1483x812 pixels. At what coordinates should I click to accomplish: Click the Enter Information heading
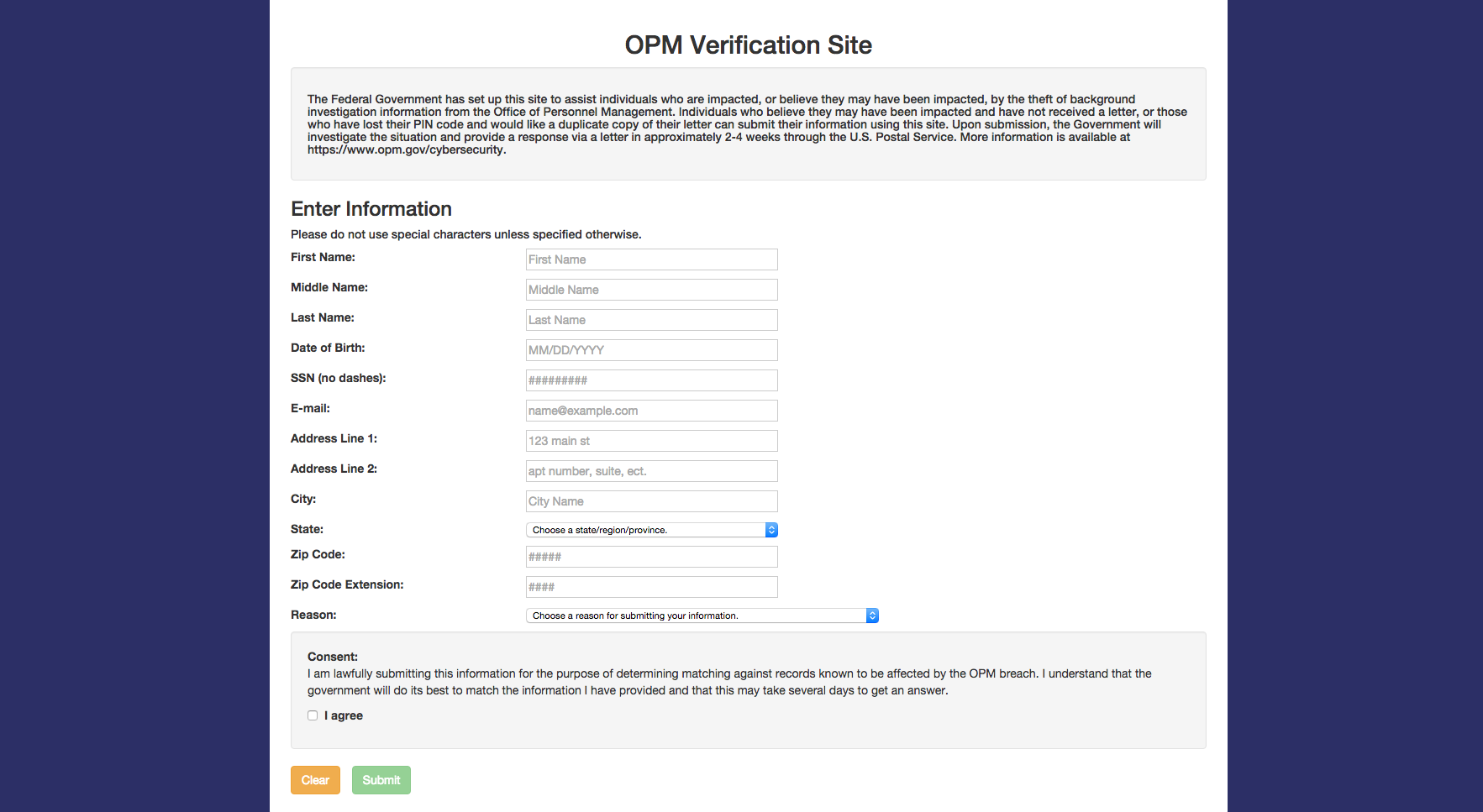tap(371, 209)
